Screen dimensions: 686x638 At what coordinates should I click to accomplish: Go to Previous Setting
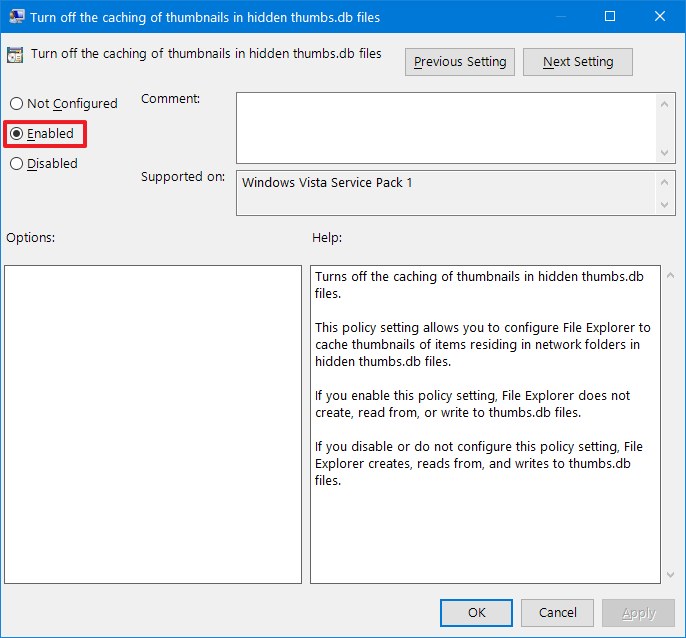tap(460, 62)
